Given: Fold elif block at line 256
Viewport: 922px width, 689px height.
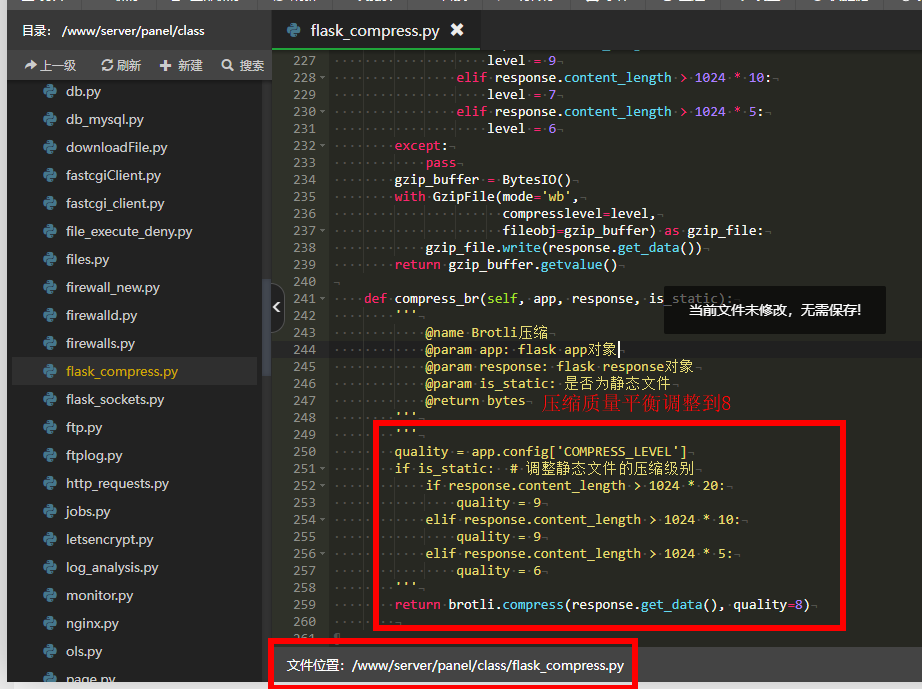Looking at the screenshot, I should point(322,554).
